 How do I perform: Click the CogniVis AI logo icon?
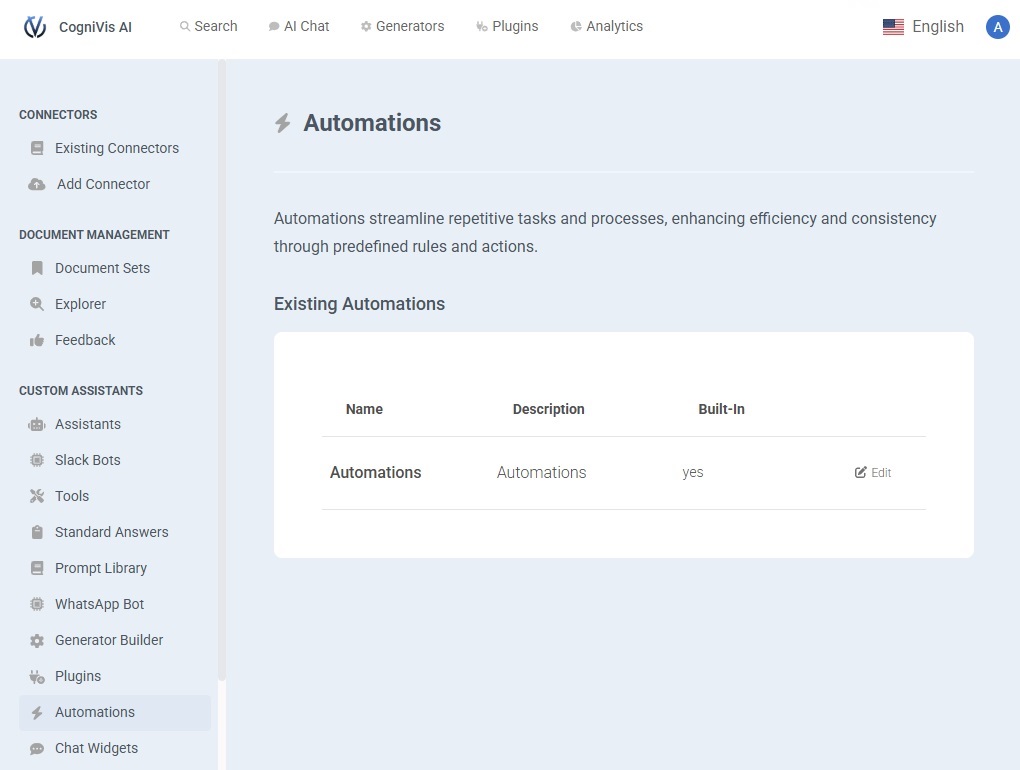35,27
